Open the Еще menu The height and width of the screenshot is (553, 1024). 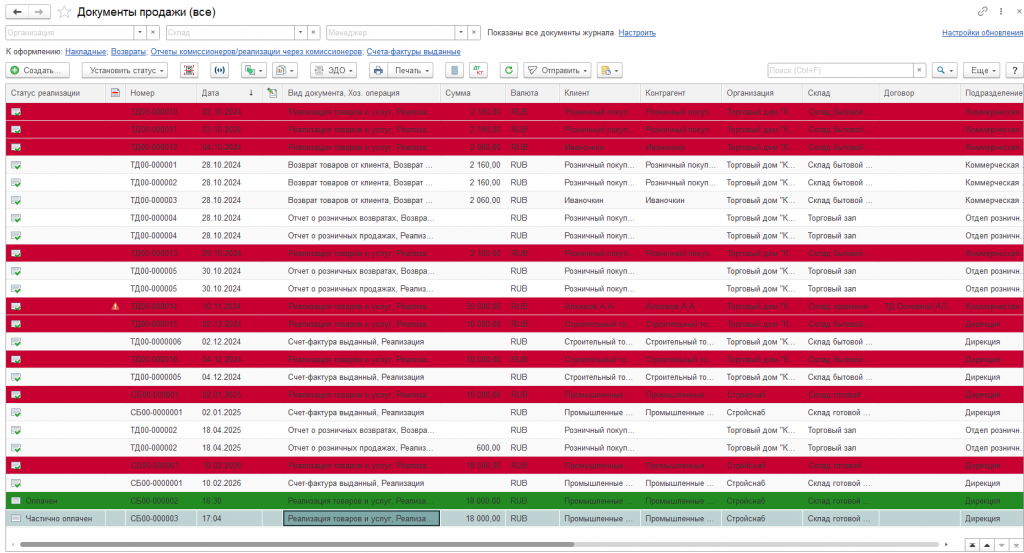point(983,71)
